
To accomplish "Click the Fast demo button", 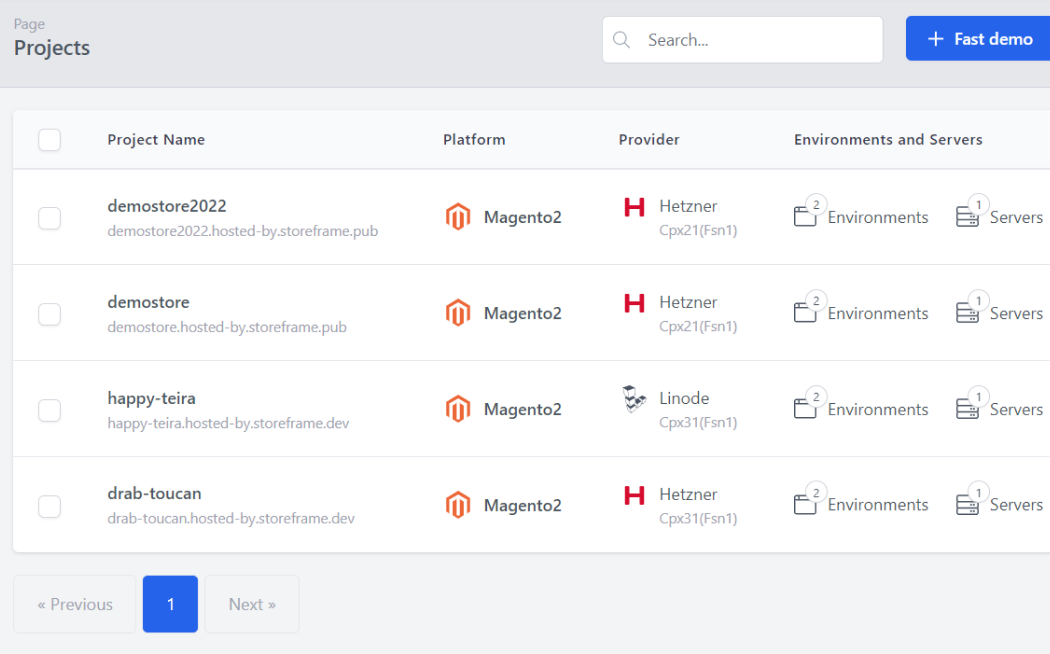I will [x=979, y=39].
